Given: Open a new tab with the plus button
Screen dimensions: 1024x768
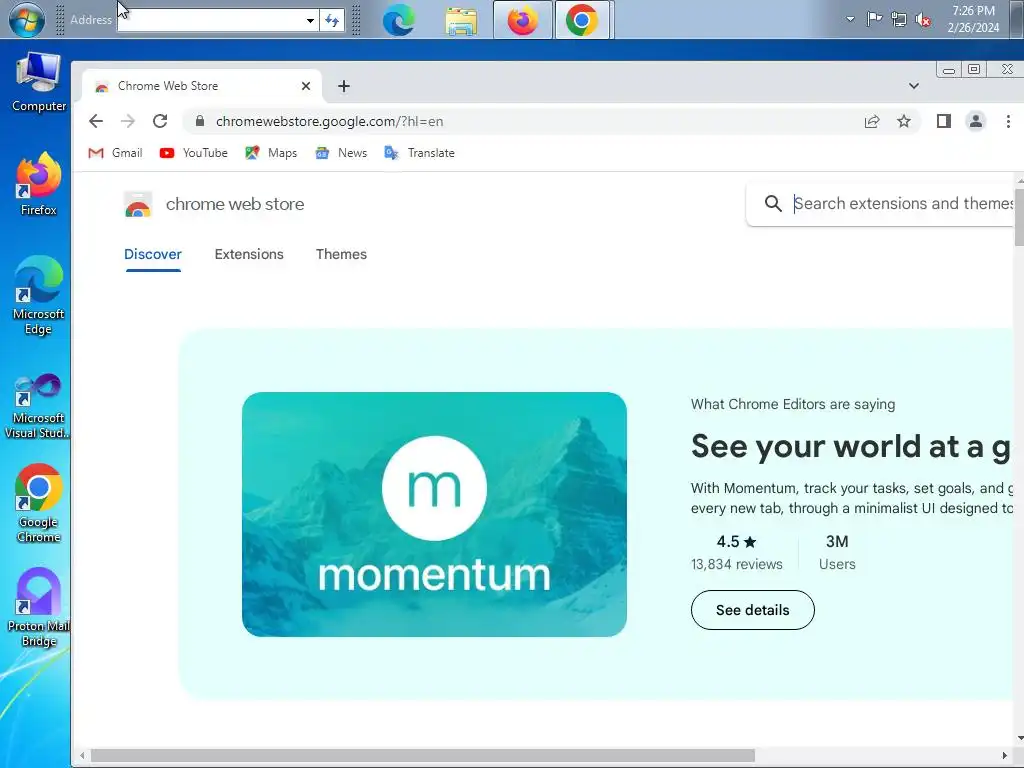Looking at the screenshot, I should pyautogui.click(x=344, y=86).
